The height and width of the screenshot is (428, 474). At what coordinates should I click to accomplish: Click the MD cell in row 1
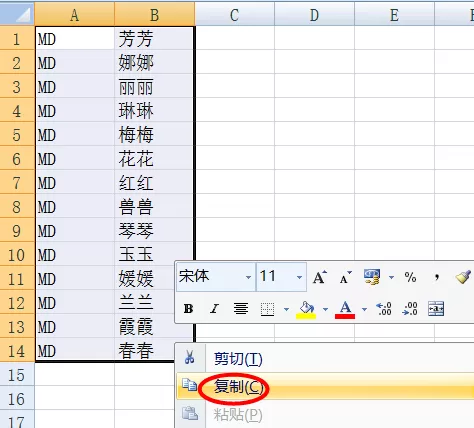tap(75, 39)
